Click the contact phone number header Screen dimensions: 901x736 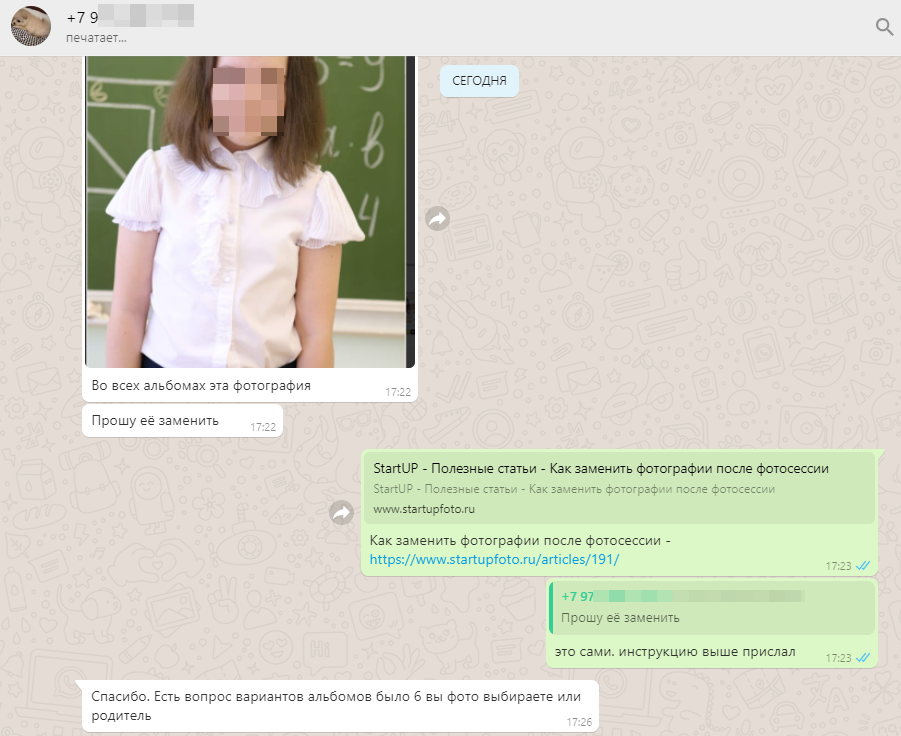pyautogui.click(x=130, y=17)
